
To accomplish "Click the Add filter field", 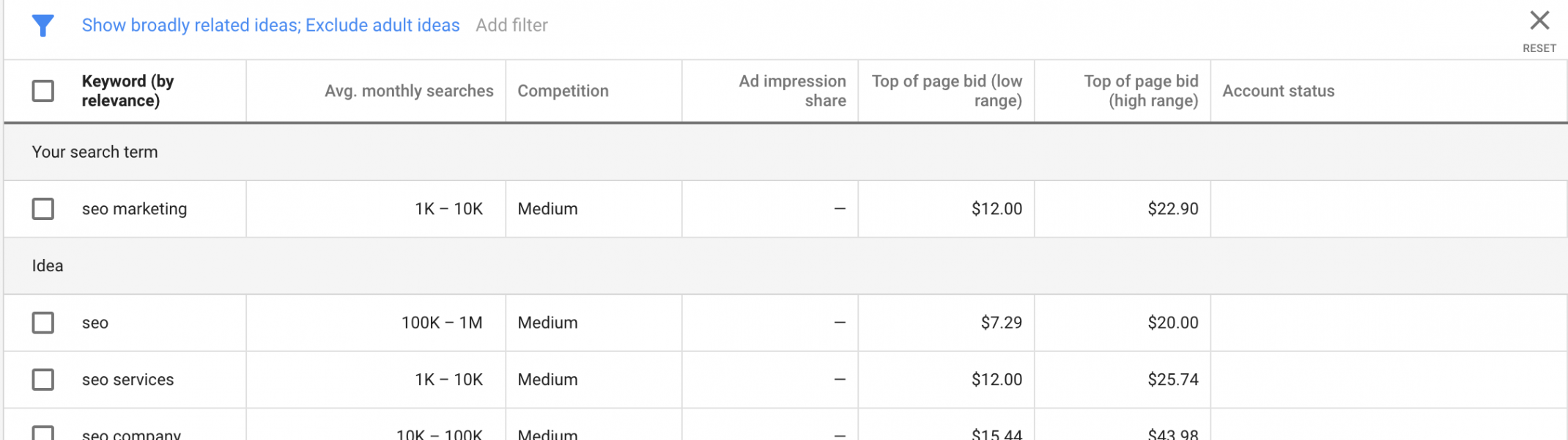I will coord(511,26).
